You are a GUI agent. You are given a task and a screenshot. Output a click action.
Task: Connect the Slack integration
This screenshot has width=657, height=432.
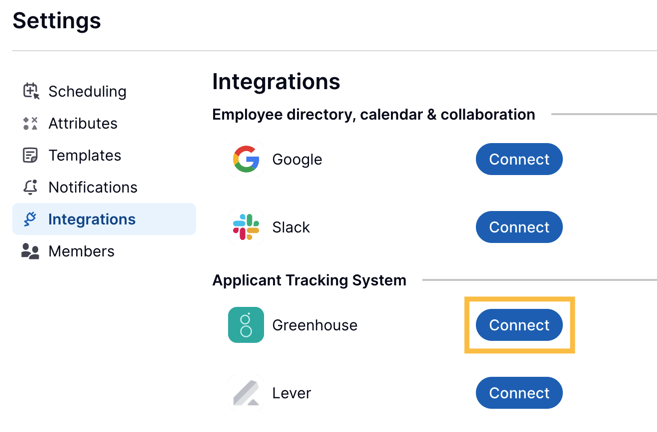(x=519, y=227)
